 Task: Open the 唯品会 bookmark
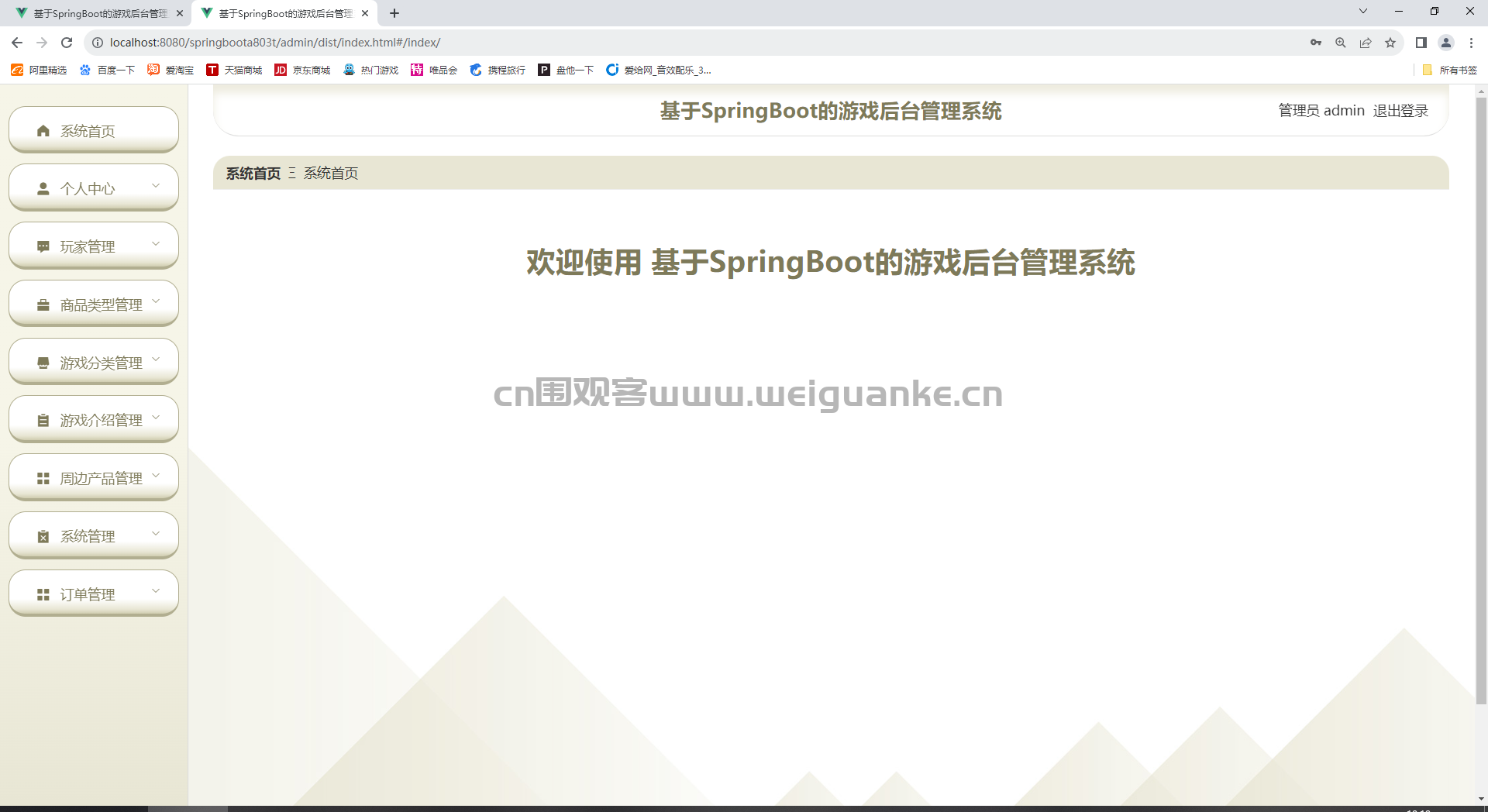(434, 70)
